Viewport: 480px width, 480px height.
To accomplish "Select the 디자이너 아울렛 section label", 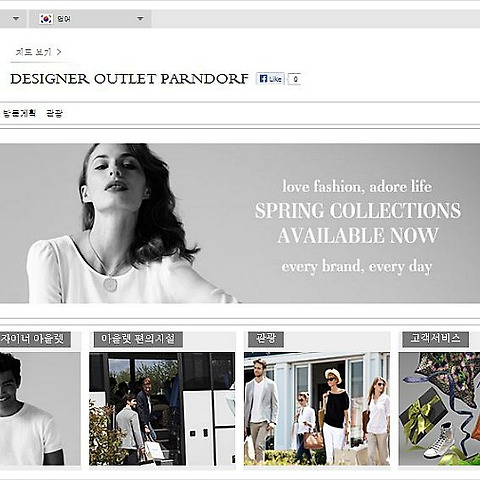I will coord(35,339).
